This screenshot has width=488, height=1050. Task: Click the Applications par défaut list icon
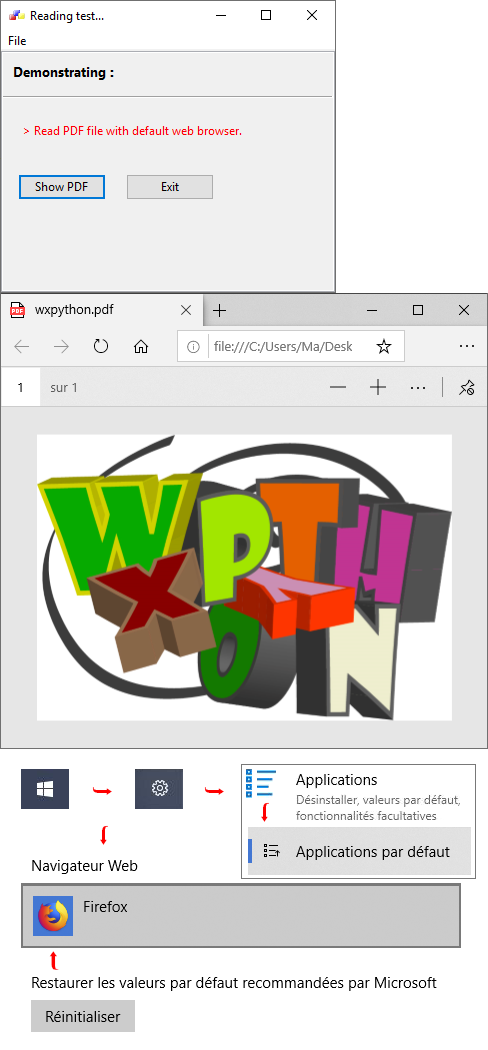271,851
